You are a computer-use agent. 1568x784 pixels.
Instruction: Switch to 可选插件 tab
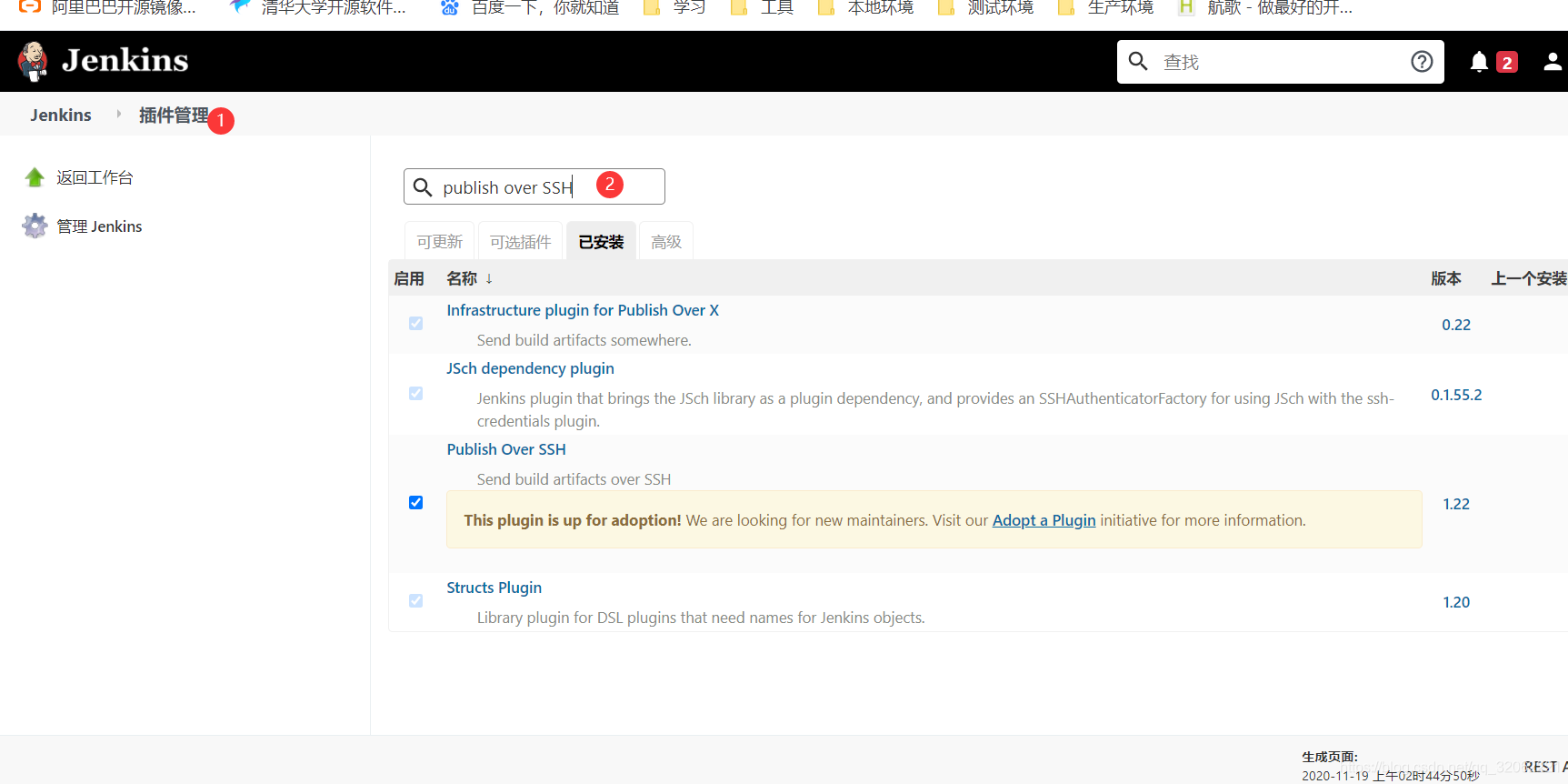coord(521,241)
